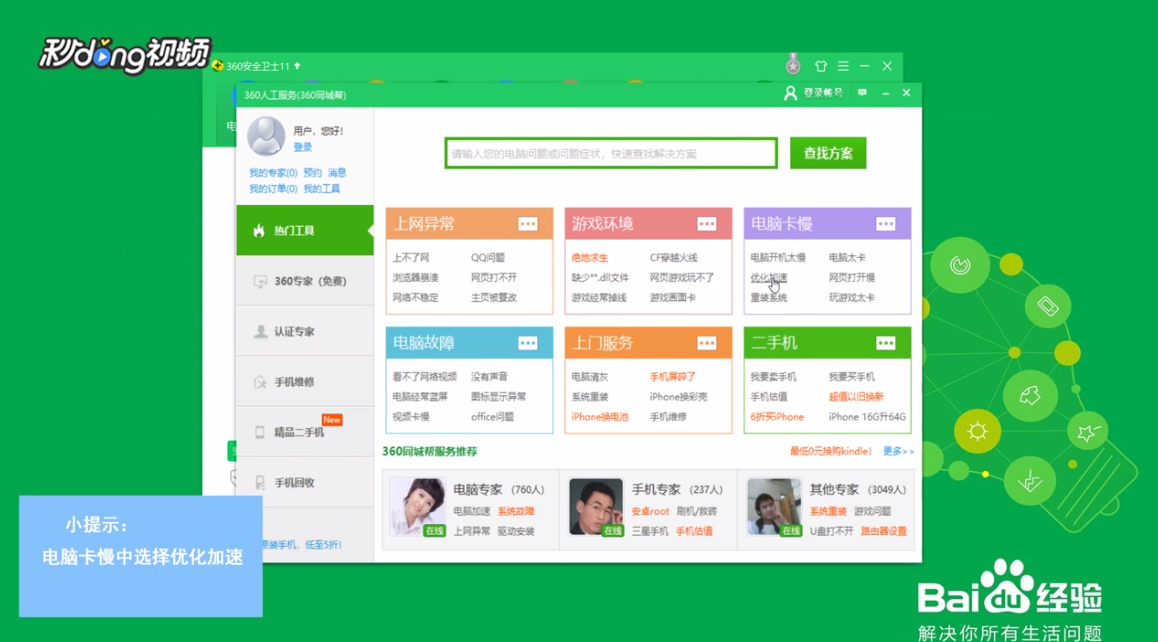Select 电脑开机太慢 option
The image size is (1158, 642).
[778, 258]
